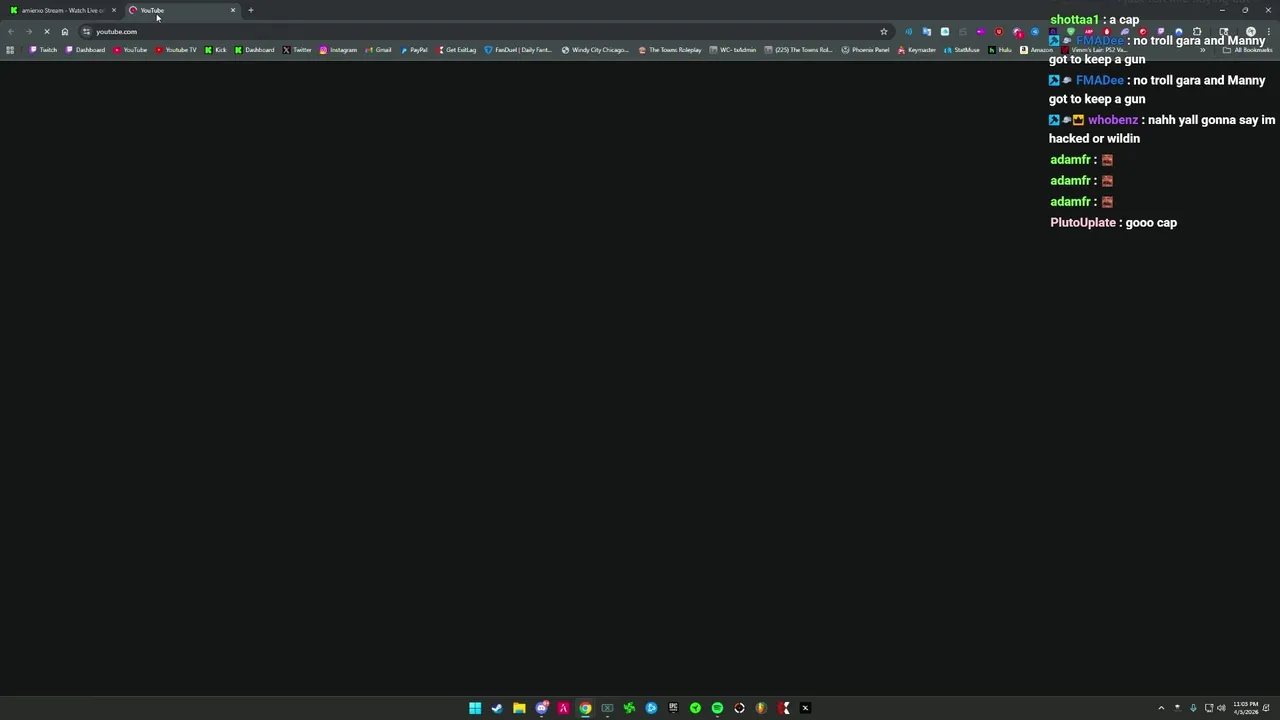The width and height of the screenshot is (1280, 720).
Task: Close the YouTube tab
Action: (x=233, y=10)
